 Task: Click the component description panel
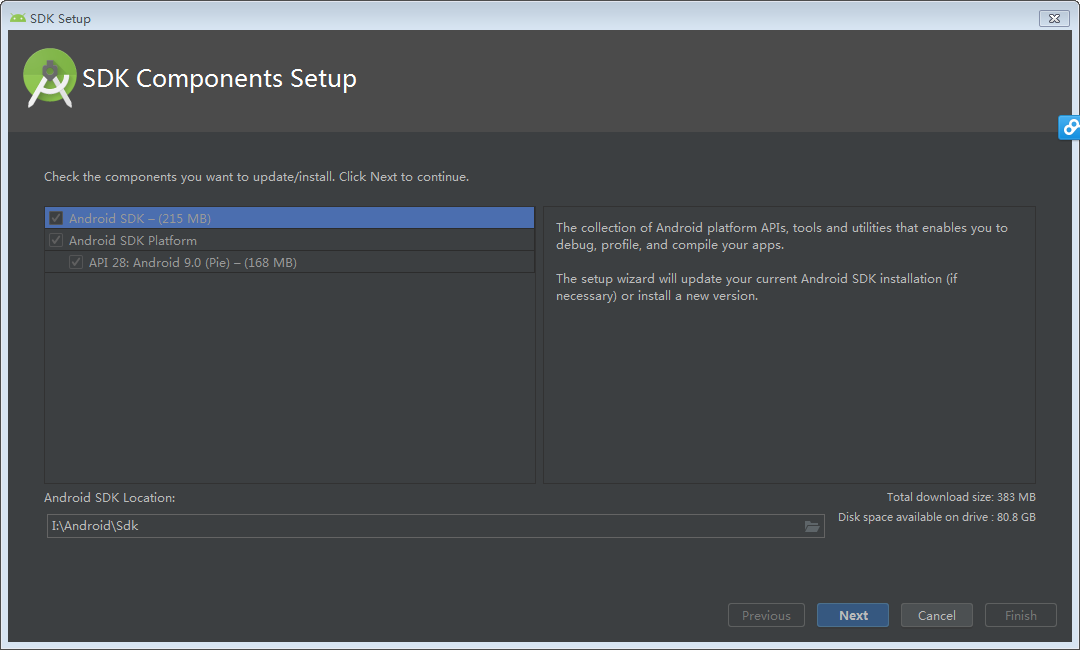point(788,345)
